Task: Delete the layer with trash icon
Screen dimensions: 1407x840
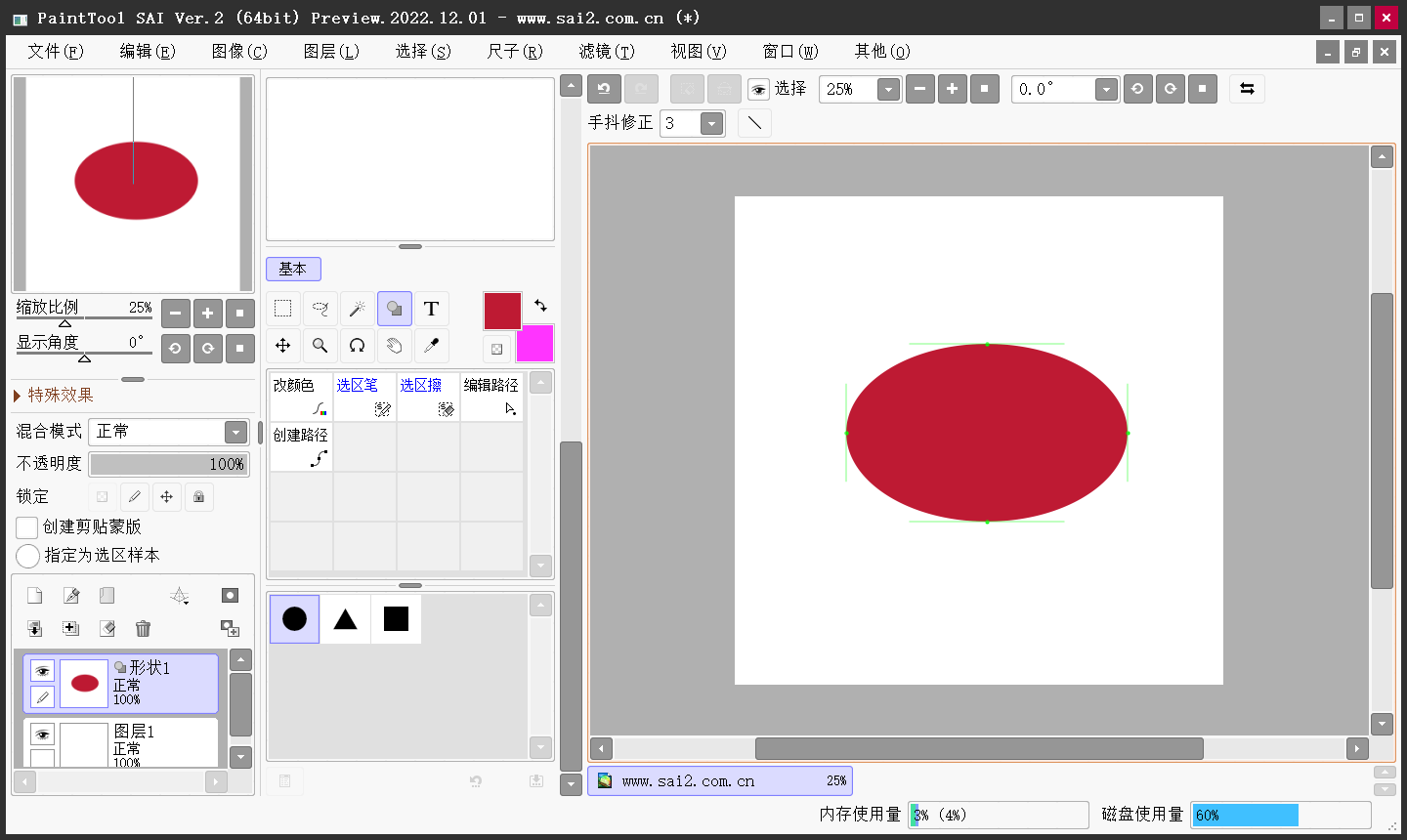Action: coord(144,628)
